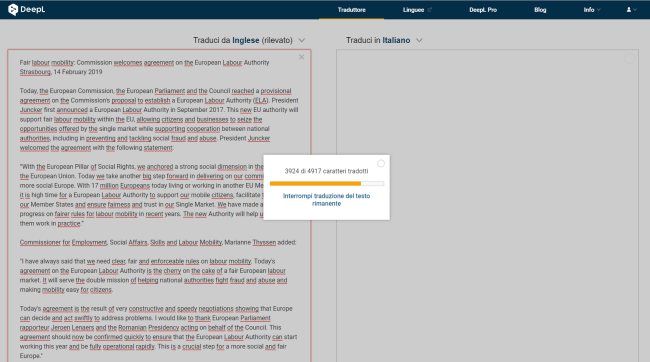The width and height of the screenshot is (650, 362).
Task: Click the empty Italian translation output area
Action: tap(487, 207)
